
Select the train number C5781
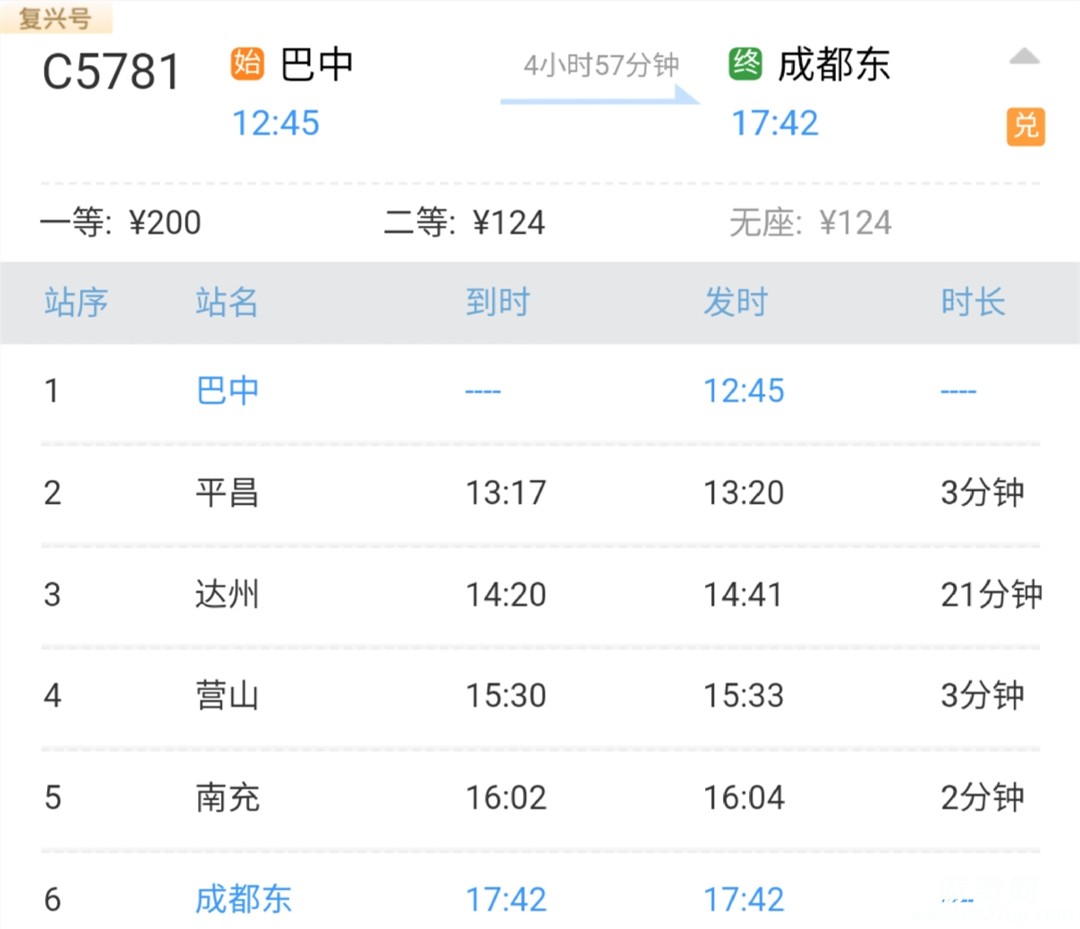pyautogui.click(x=112, y=72)
